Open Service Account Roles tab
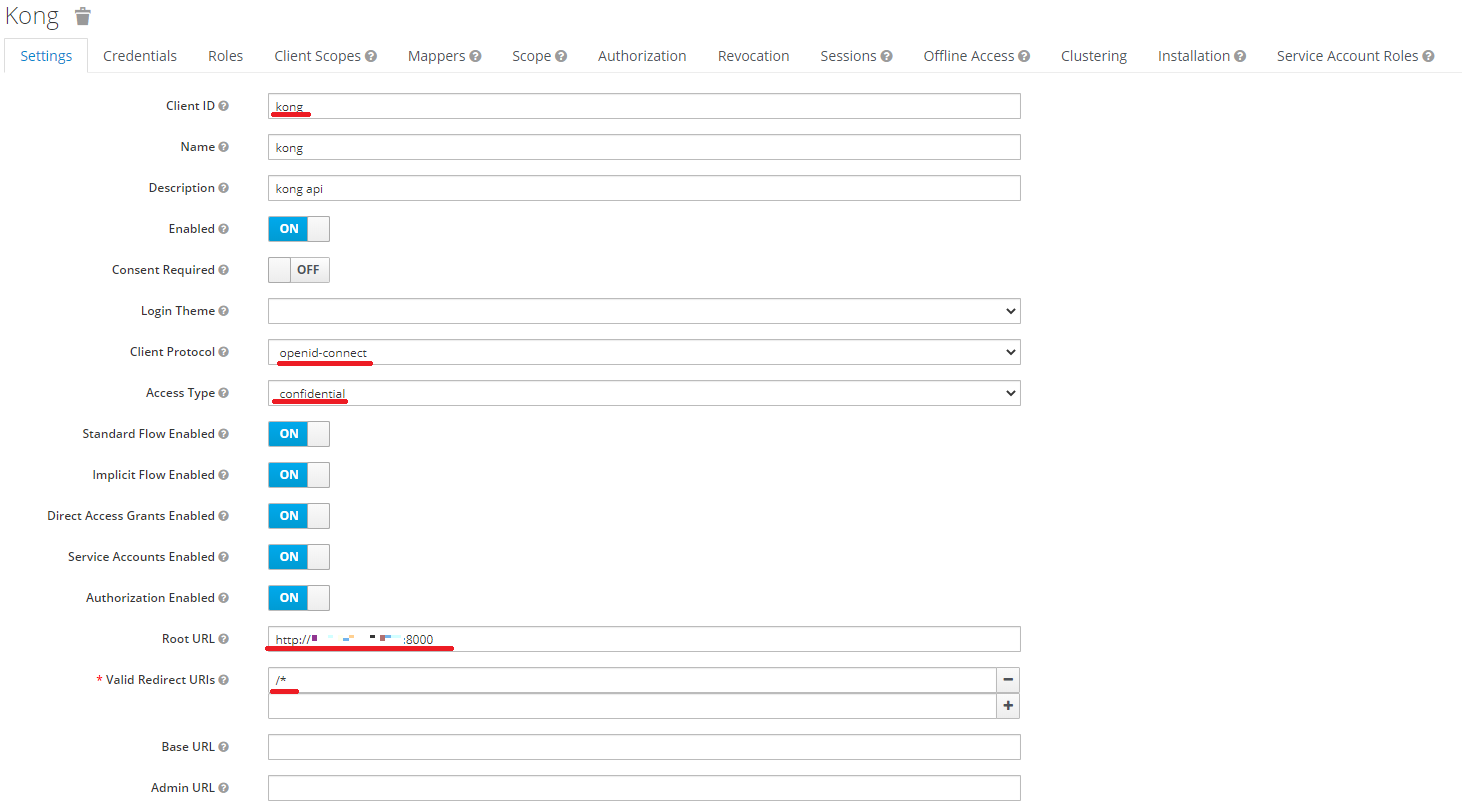The width and height of the screenshot is (1462, 811). click(x=1348, y=56)
